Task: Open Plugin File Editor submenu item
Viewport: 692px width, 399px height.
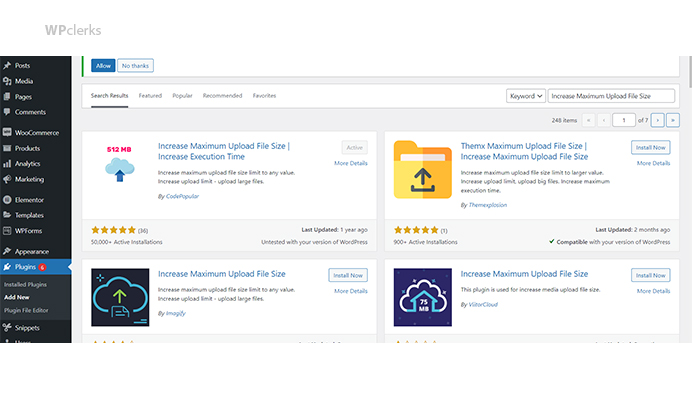Action: tap(26, 310)
